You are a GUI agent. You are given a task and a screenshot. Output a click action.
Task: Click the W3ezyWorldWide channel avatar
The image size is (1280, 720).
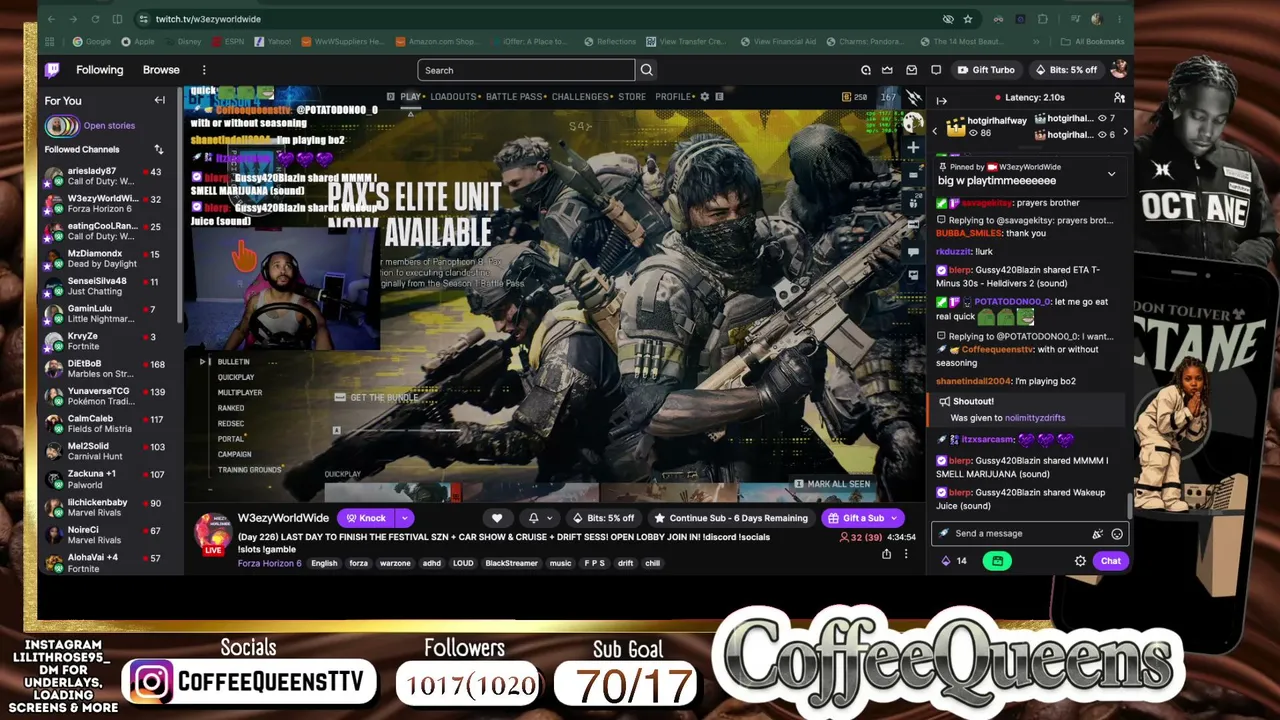(212, 534)
